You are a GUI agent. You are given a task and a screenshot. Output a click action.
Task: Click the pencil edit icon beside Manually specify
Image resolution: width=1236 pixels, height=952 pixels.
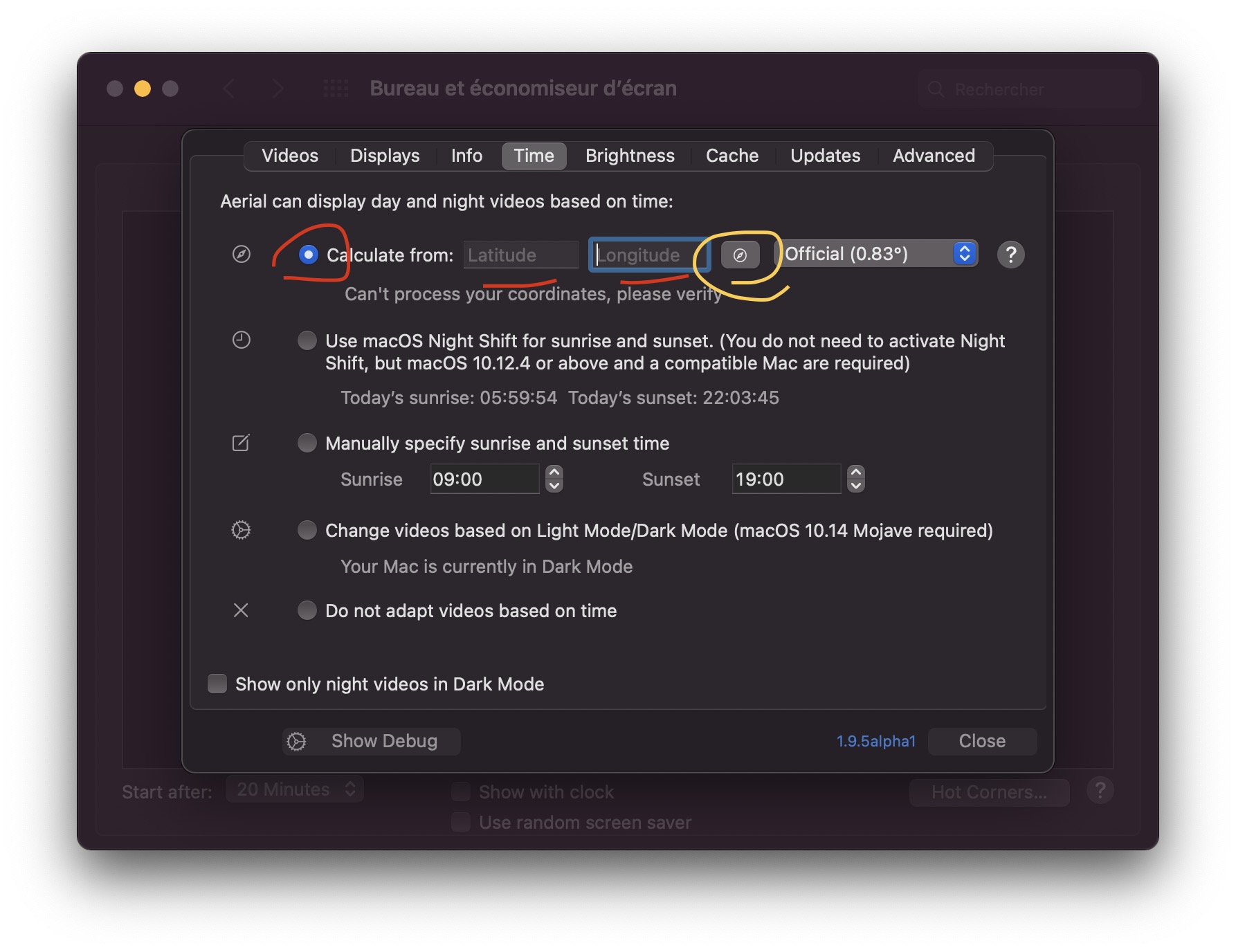pyautogui.click(x=241, y=443)
